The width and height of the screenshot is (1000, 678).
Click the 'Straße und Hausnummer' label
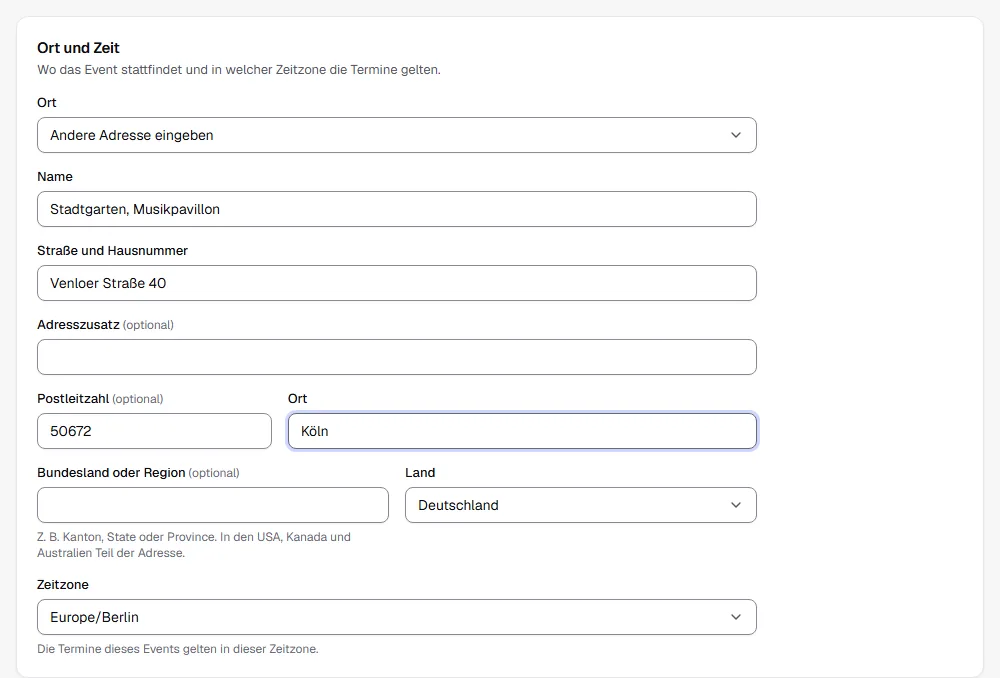click(112, 251)
